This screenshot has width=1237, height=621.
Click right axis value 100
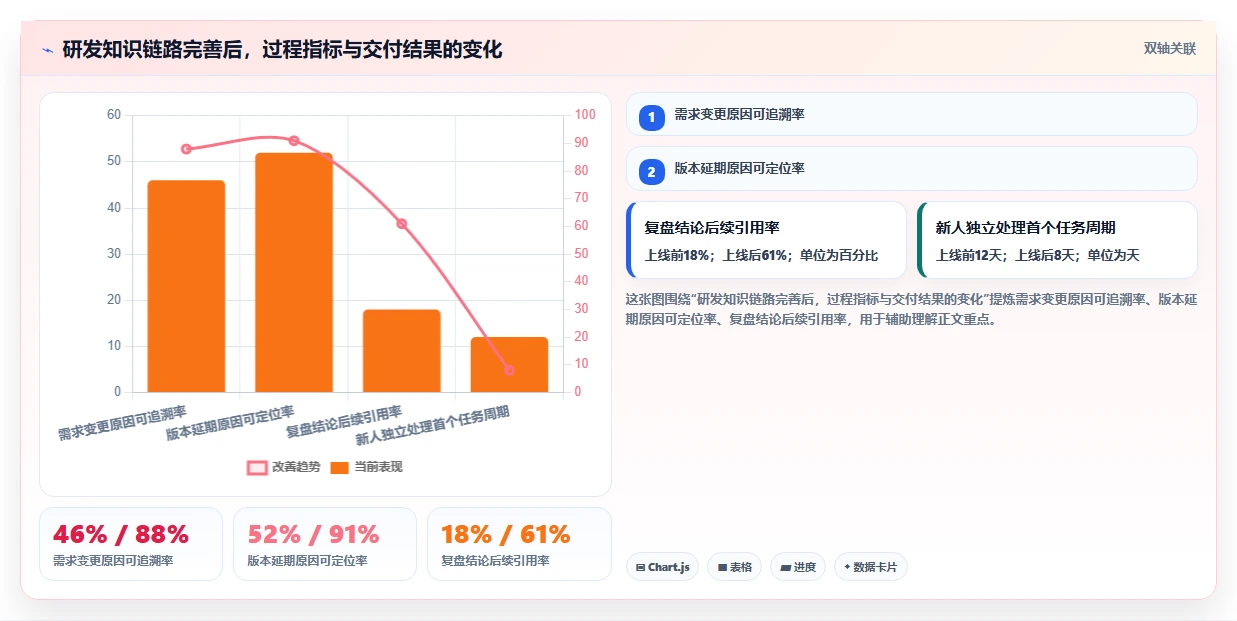(584, 115)
